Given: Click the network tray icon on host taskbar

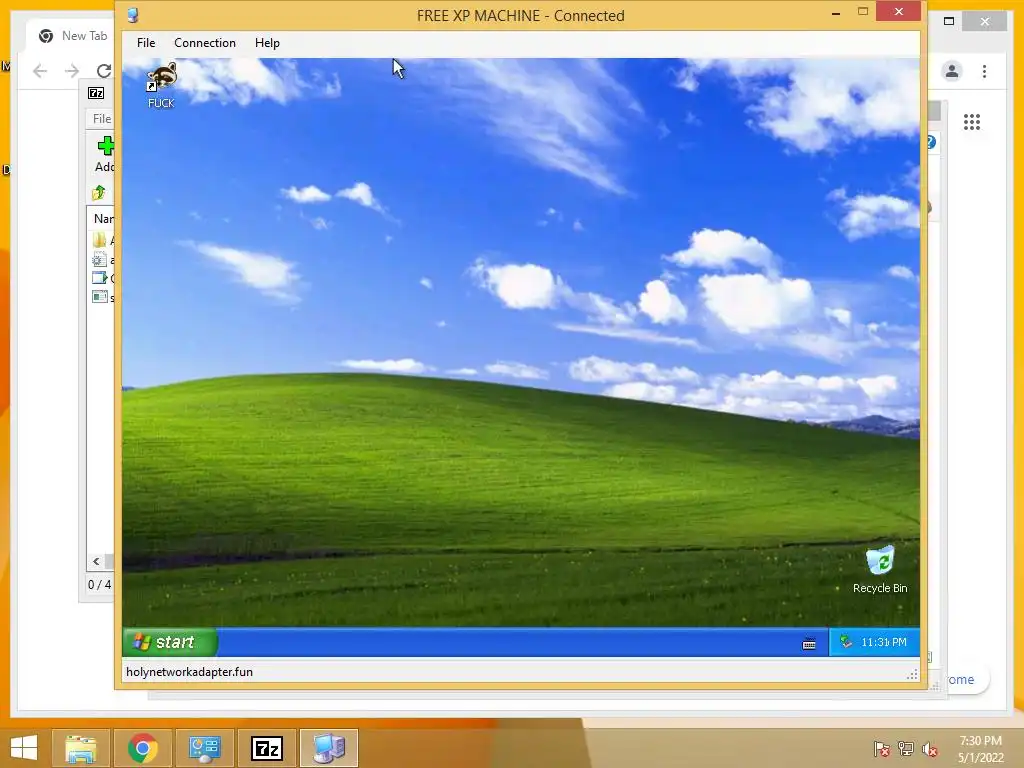Looking at the screenshot, I should tap(906, 748).
